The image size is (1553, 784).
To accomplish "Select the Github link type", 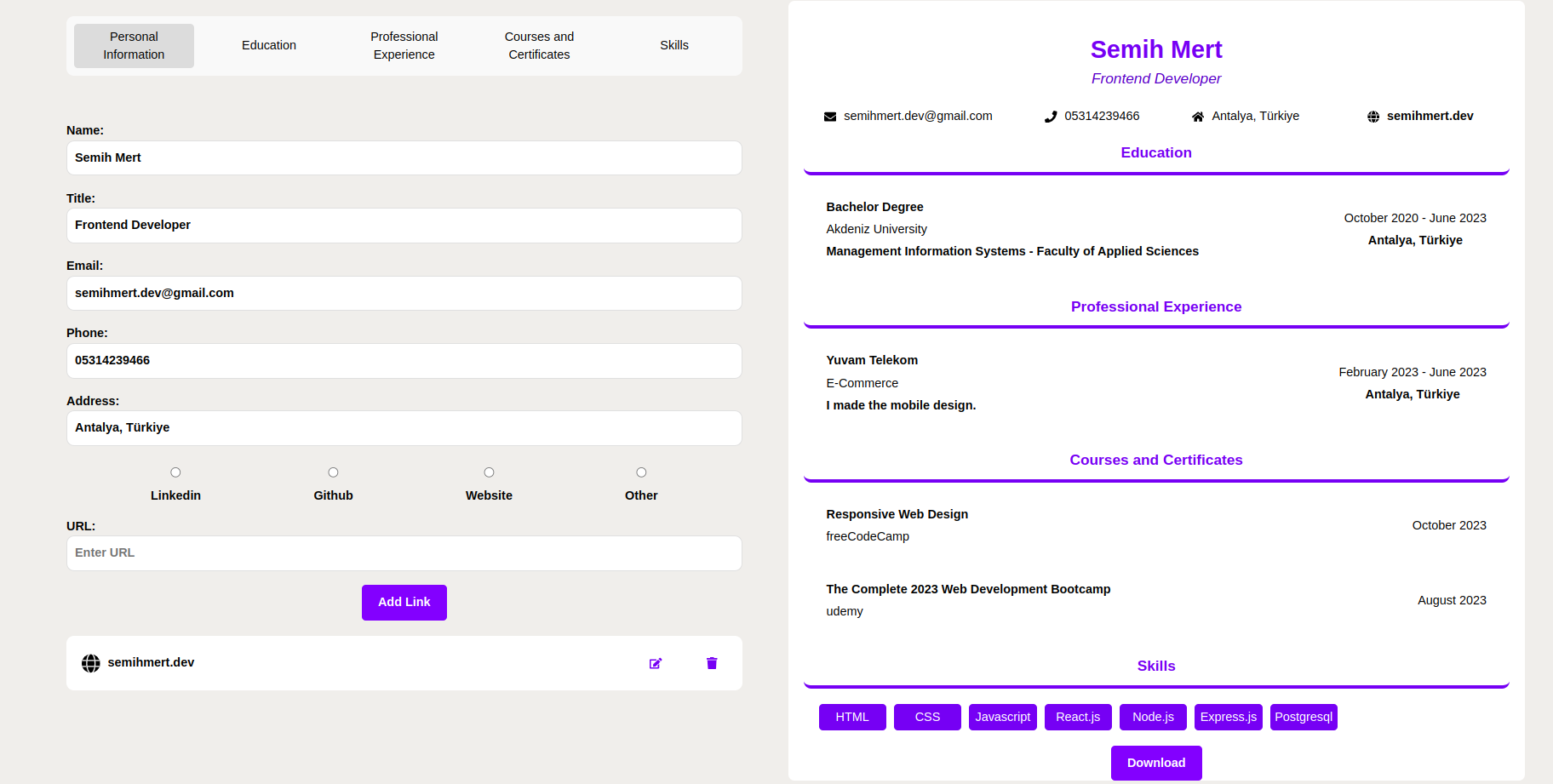I will (x=333, y=472).
